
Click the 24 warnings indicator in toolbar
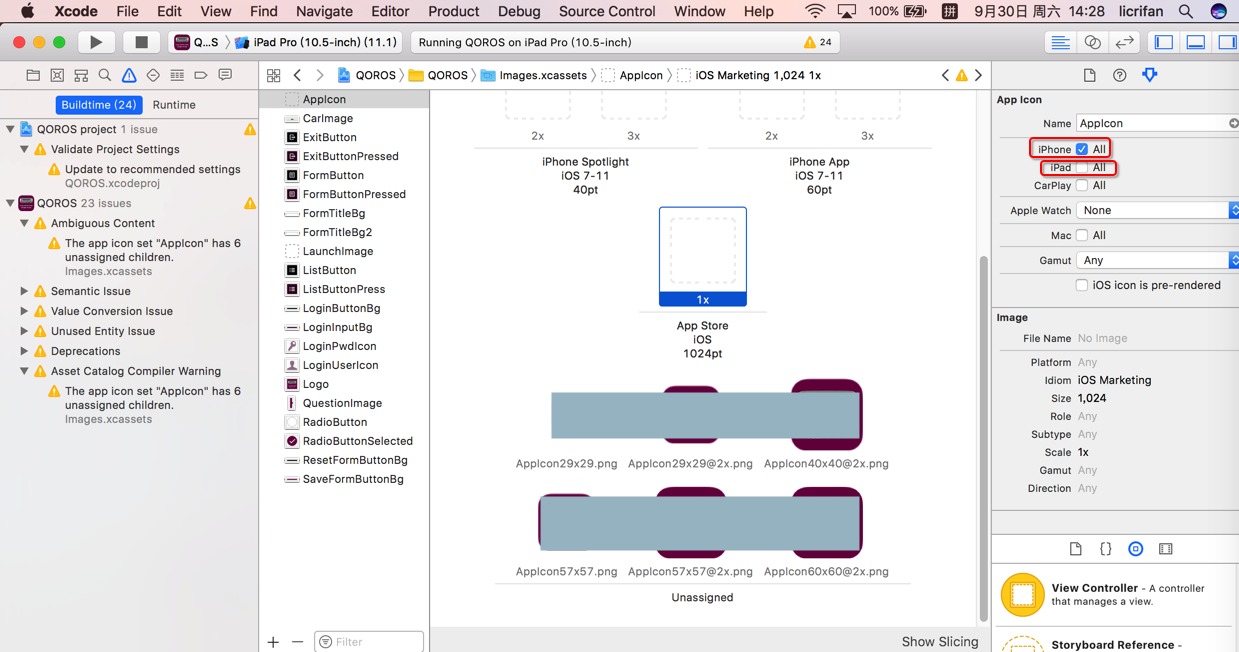pos(818,42)
